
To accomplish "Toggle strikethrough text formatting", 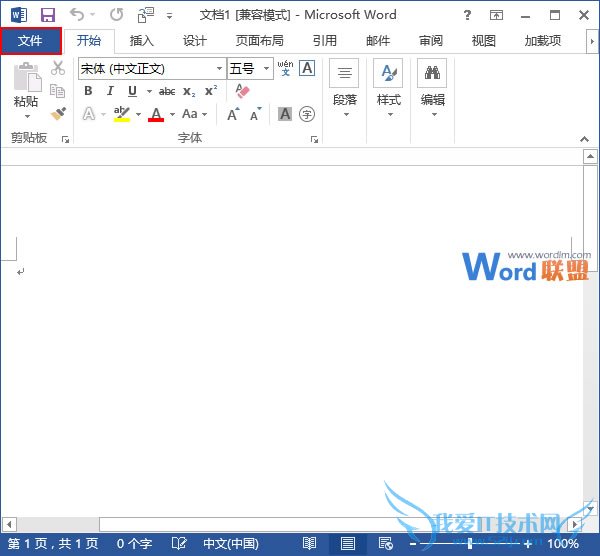I will click(x=167, y=91).
